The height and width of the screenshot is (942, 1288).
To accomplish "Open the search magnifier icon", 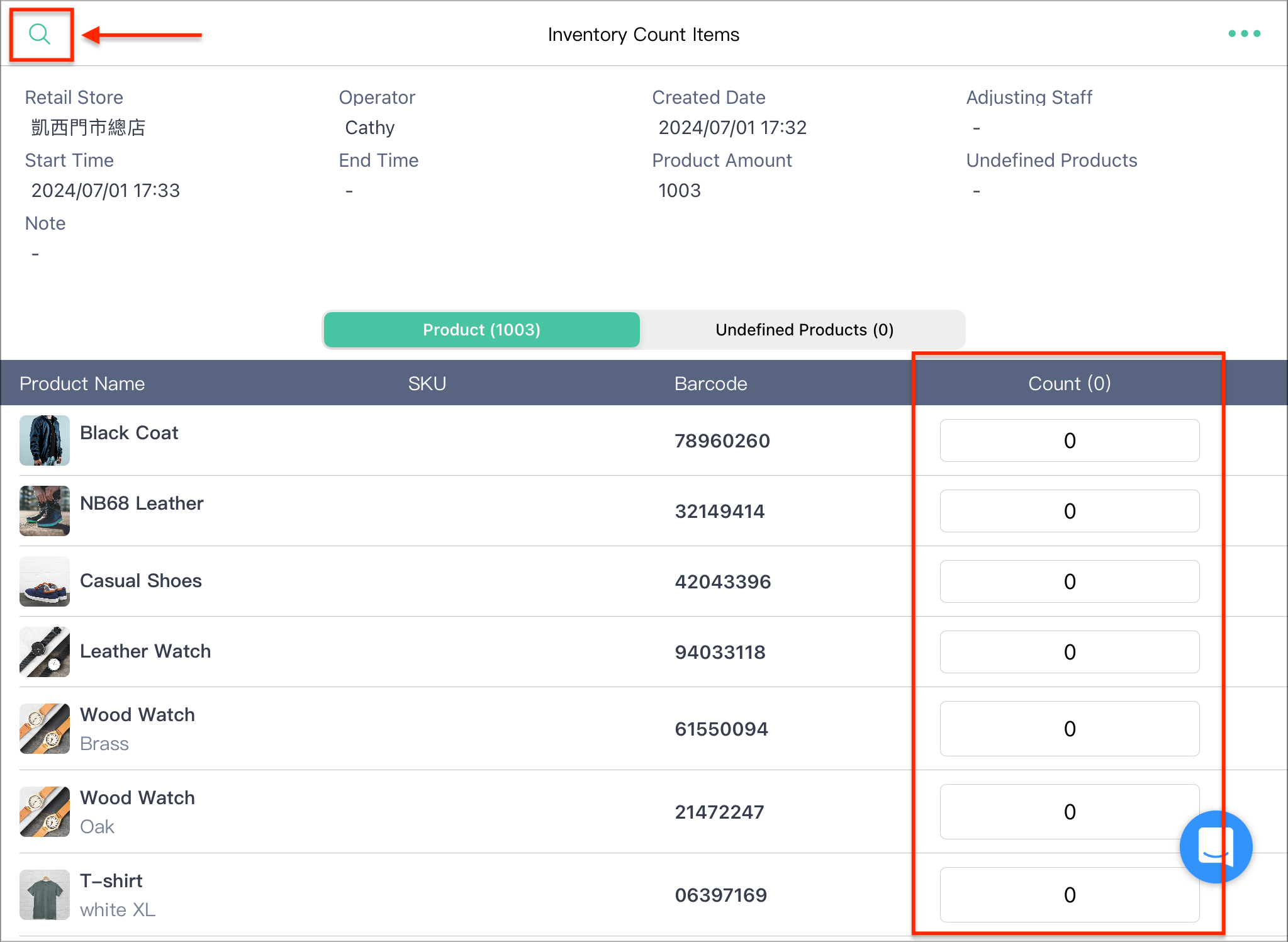I will (x=40, y=34).
